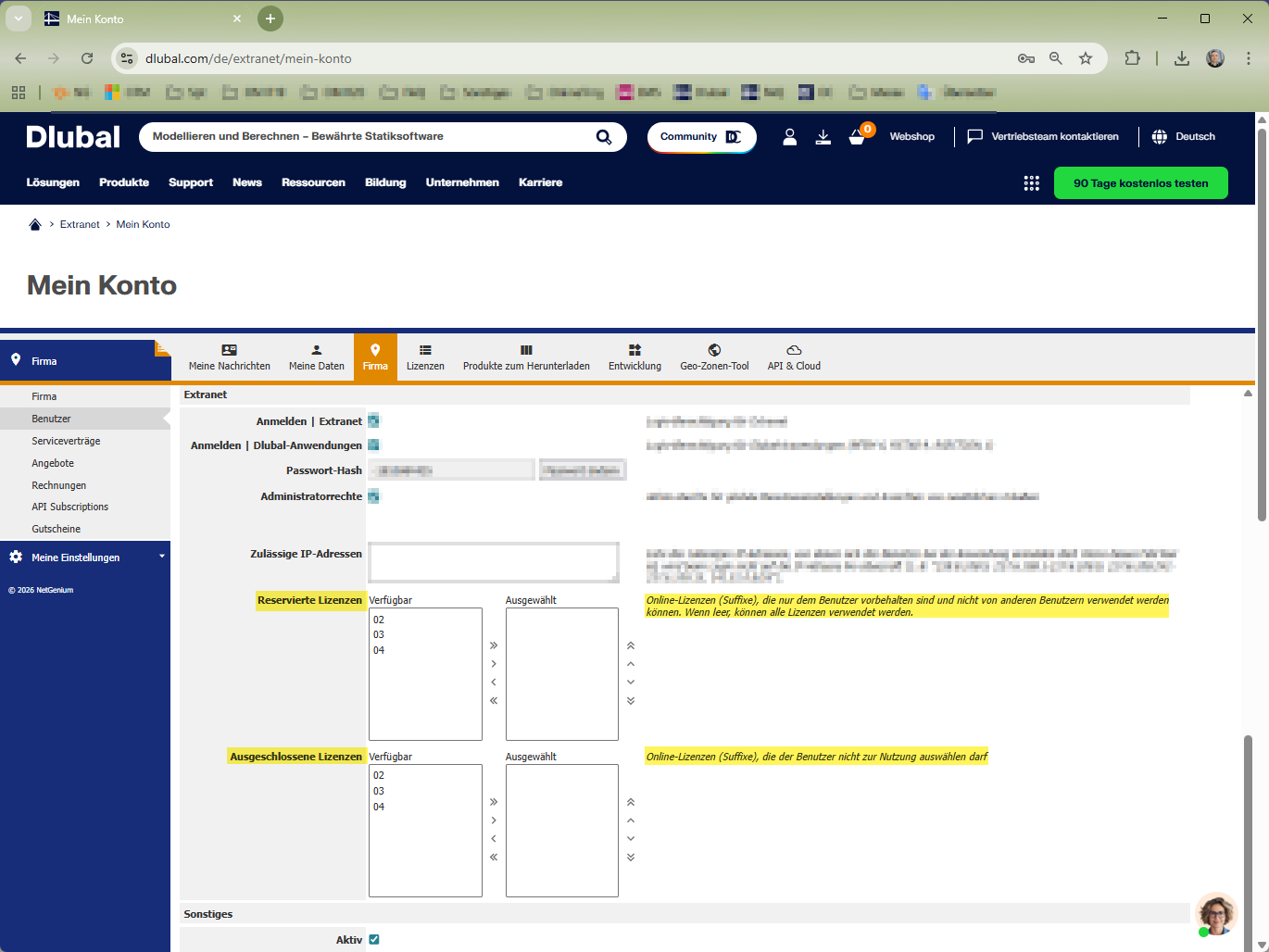
Task: Go back to previous page
Action: coord(20,58)
